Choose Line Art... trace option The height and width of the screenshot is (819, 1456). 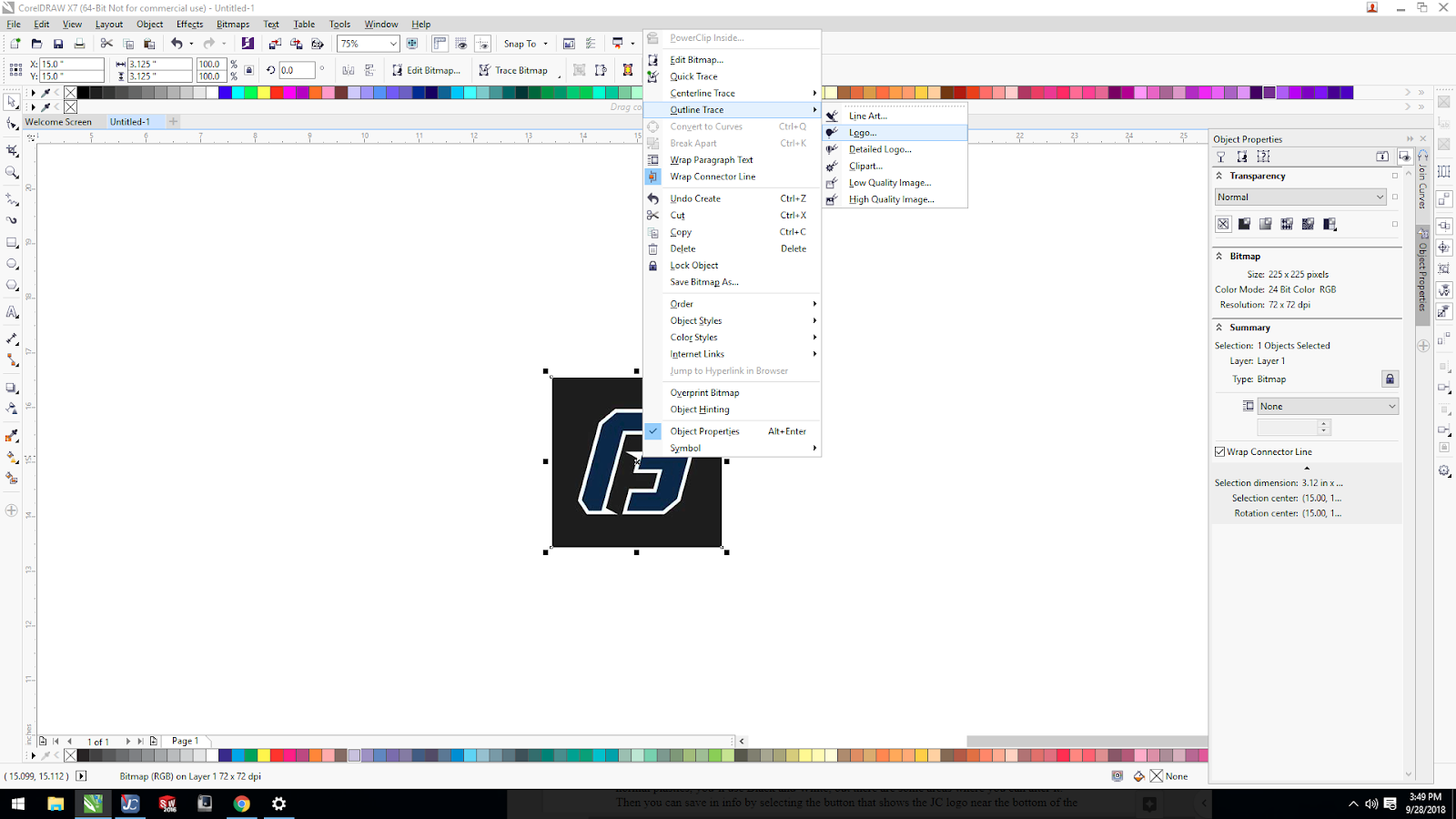pyautogui.click(x=895, y=116)
